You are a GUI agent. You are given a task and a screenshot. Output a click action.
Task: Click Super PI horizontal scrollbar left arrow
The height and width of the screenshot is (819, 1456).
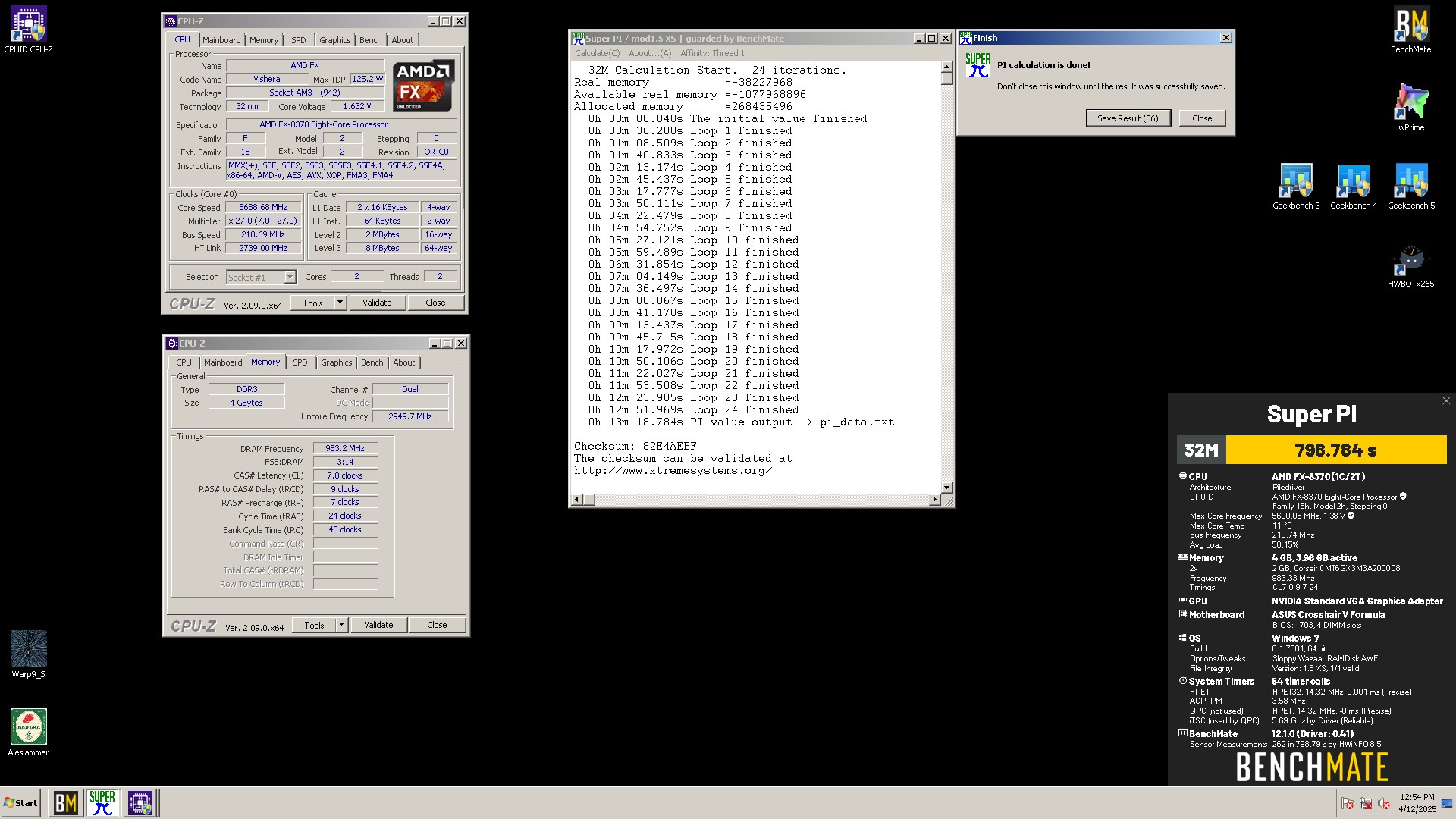click(577, 499)
